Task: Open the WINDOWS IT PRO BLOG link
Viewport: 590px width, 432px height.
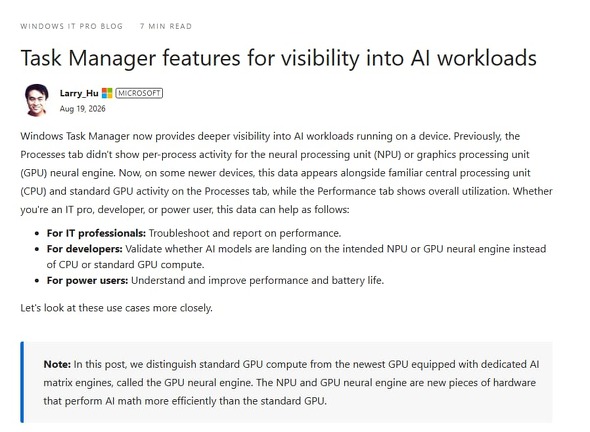Action: point(71,26)
